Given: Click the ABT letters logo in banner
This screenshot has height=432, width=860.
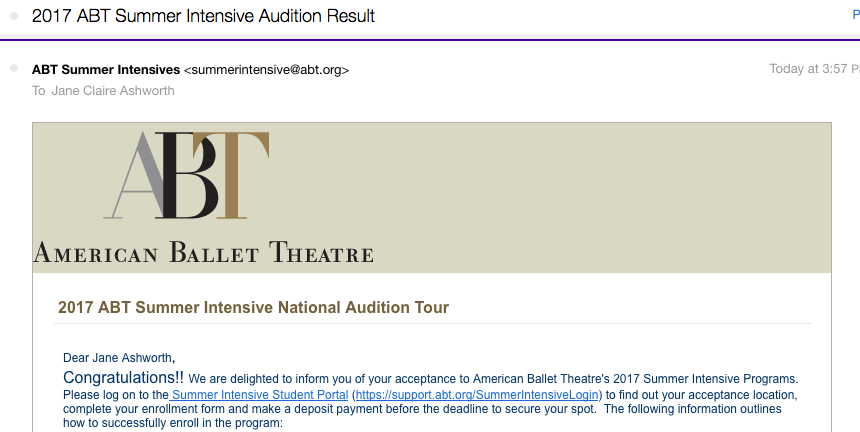Looking at the screenshot, I should click(x=186, y=175).
